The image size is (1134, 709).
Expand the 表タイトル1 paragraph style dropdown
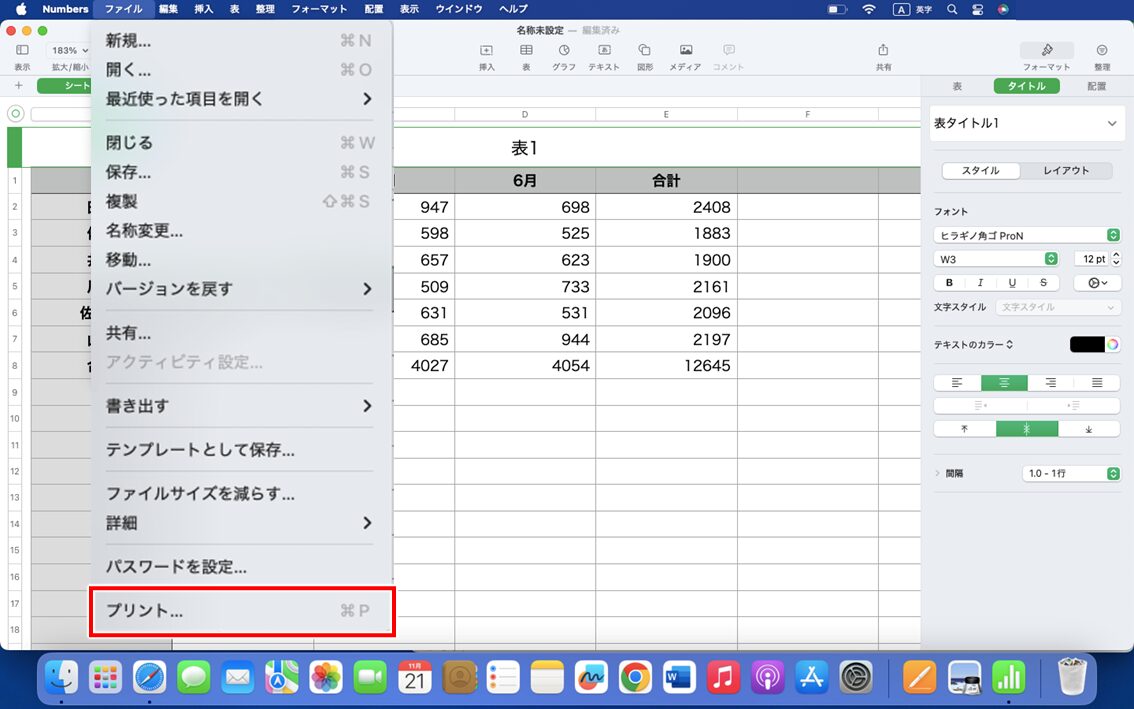(x=1027, y=122)
